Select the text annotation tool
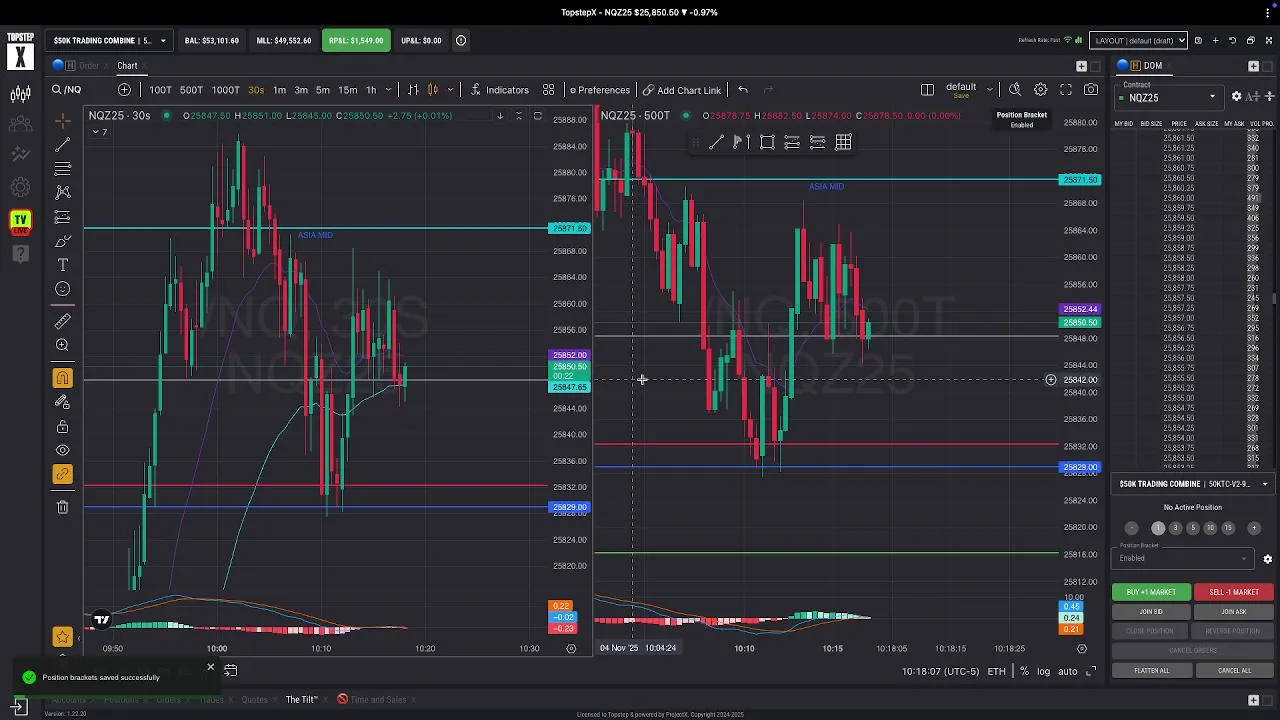 pyautogui.click(x=63, y=265)
